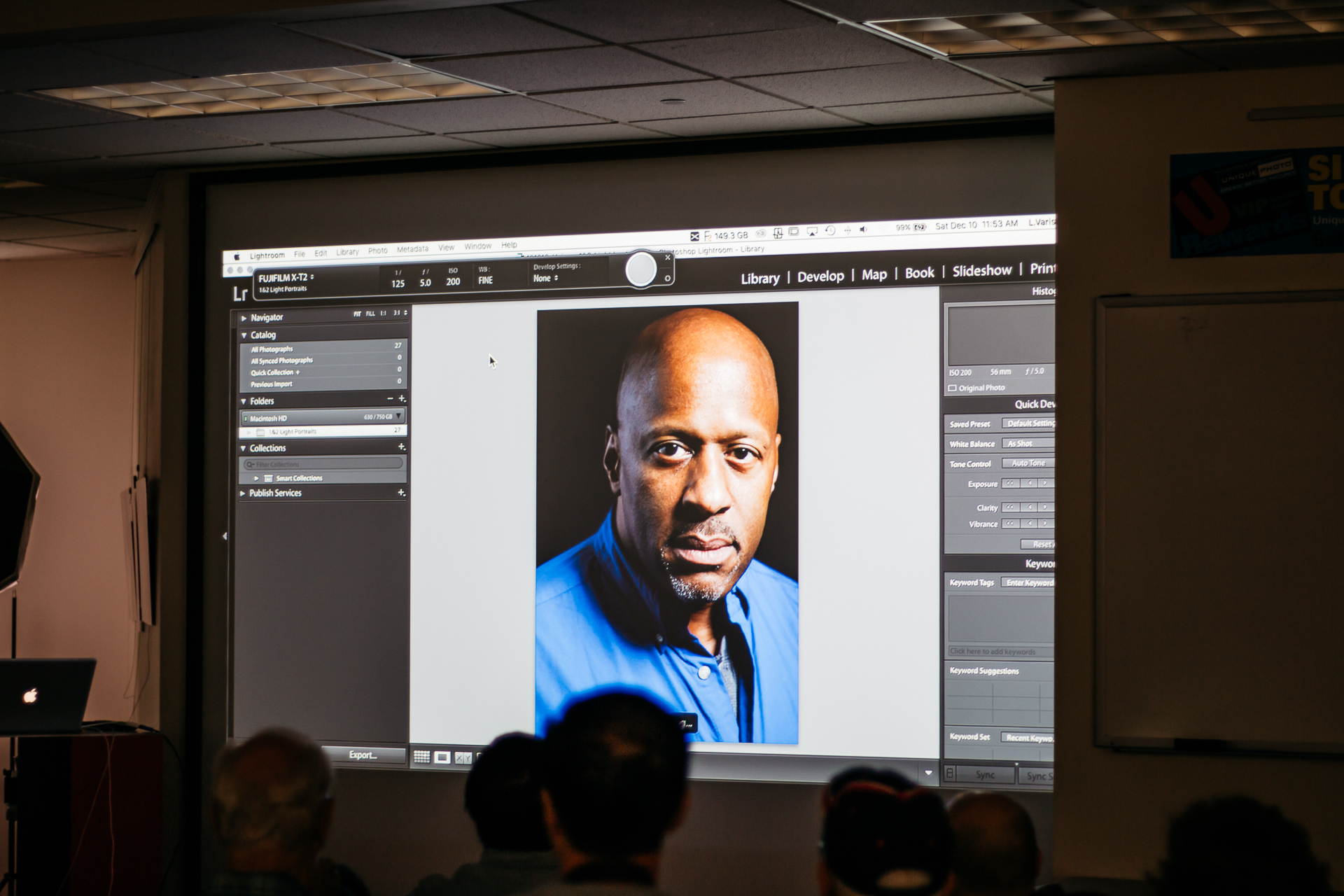Open Time Machine icon in menu bar
This screenshot has height=896, width=1344.
(x=830, y=230)
